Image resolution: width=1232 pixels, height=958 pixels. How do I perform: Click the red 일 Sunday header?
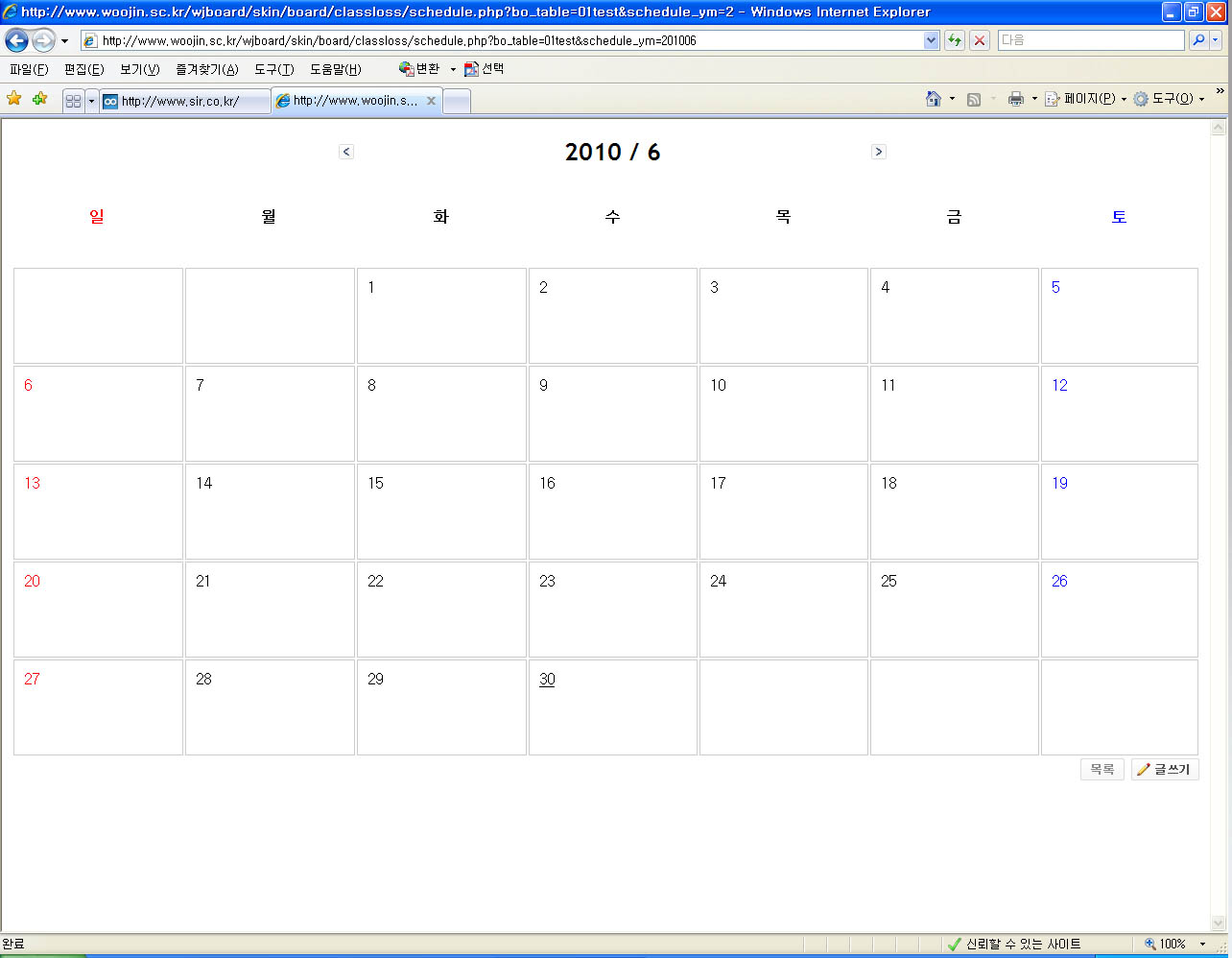tap(97, 217)
